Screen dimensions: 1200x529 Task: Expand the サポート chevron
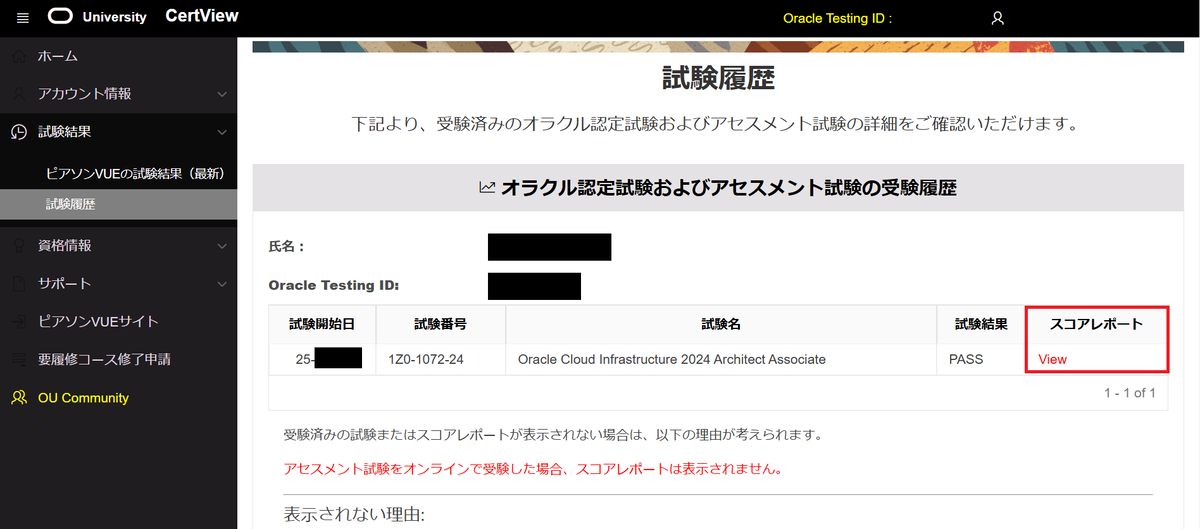point(221,283)
